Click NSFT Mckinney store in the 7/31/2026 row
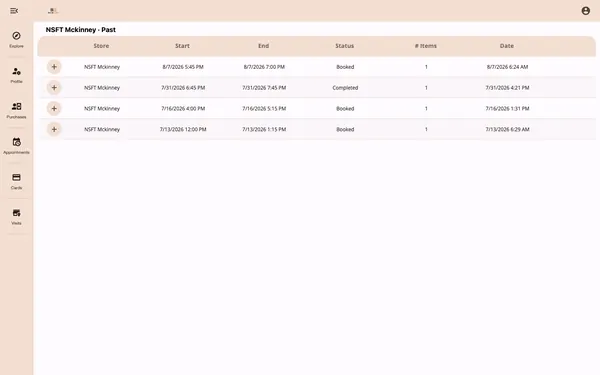Viewport: 600px width, 375px height. [102, 88]
